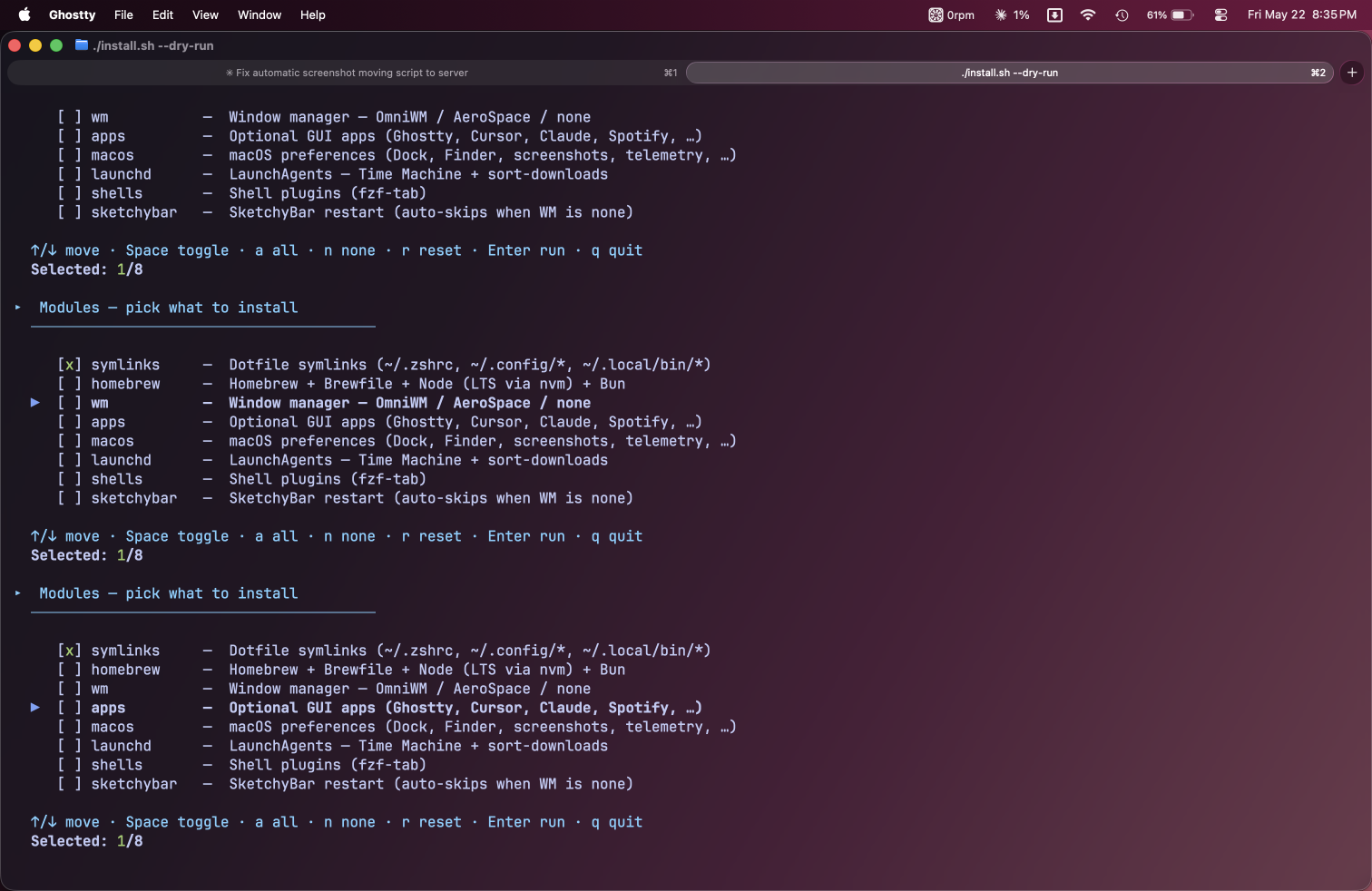Open the File menu
This screenshot has height=891, width=1372.
(123, 15)
